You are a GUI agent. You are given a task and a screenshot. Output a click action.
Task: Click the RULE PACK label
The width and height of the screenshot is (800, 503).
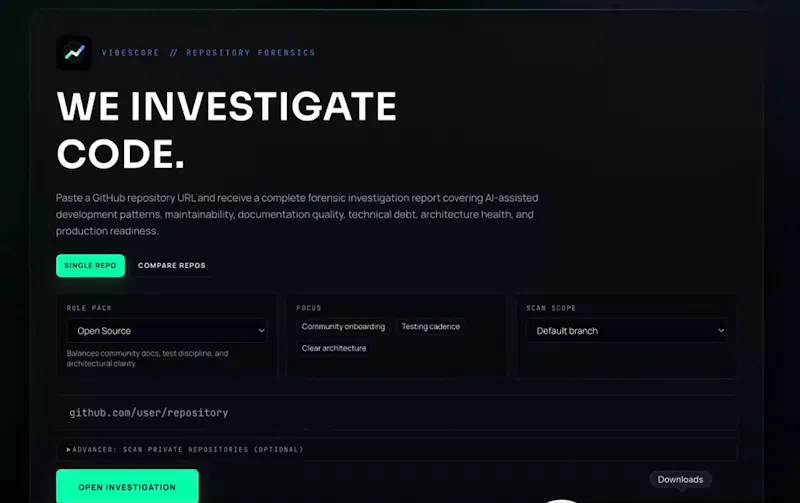pos(89,308)
